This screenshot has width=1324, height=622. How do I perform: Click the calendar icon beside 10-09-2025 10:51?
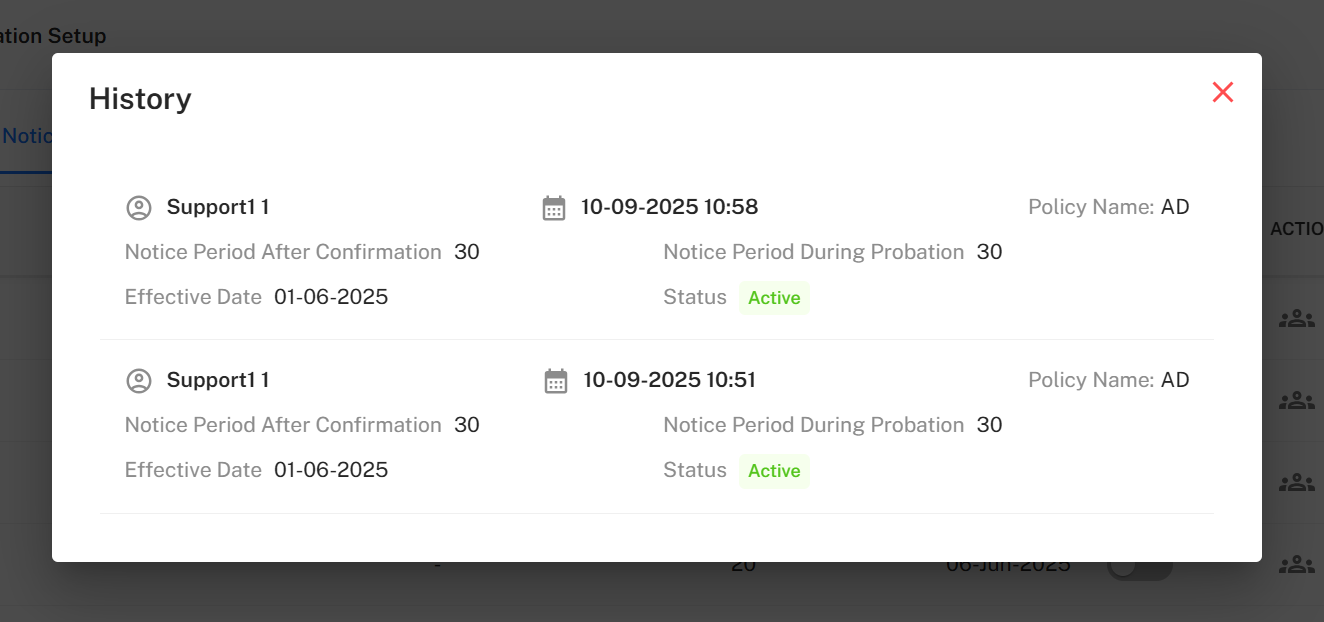click(x=556, y=381)
